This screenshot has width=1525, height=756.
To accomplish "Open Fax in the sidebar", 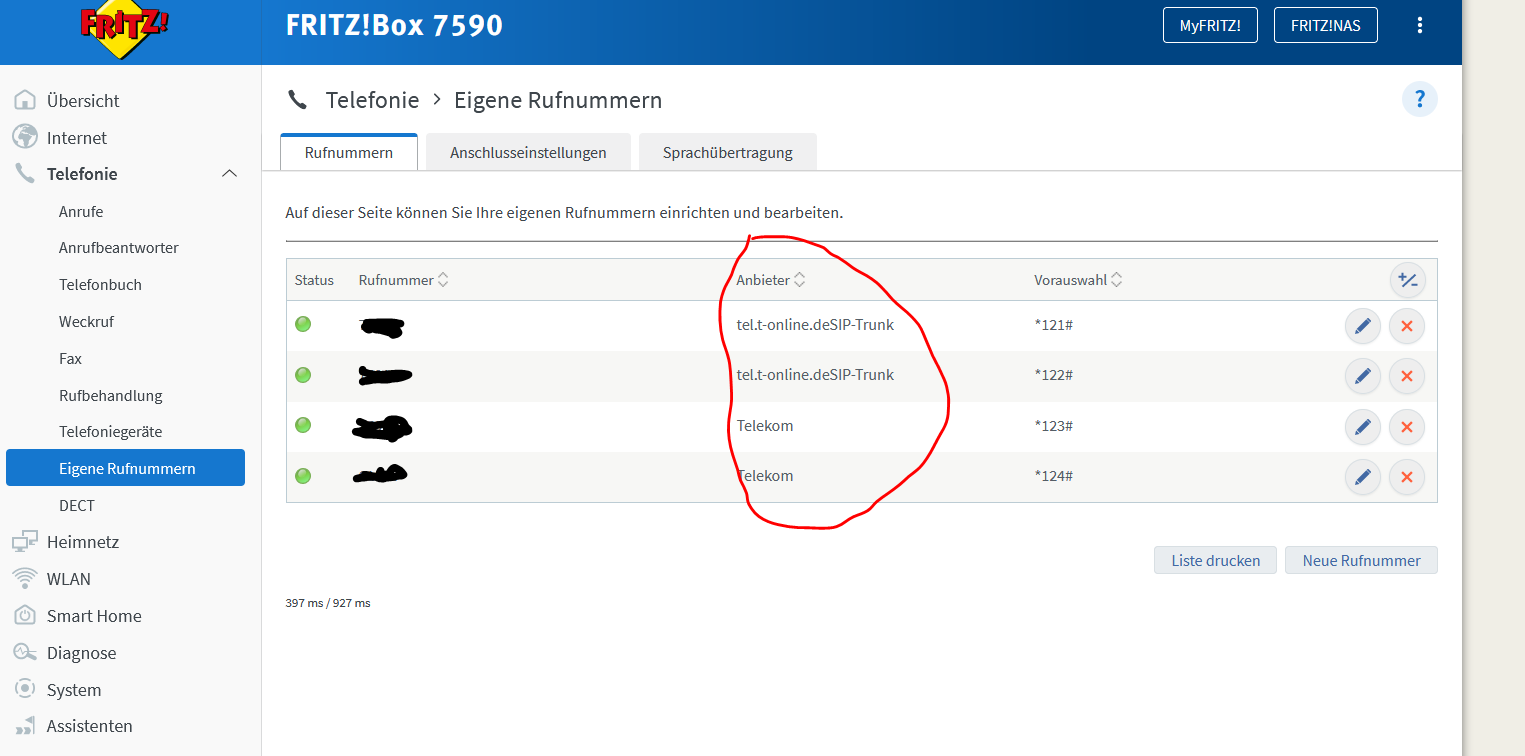I will [x=70, y=358].
